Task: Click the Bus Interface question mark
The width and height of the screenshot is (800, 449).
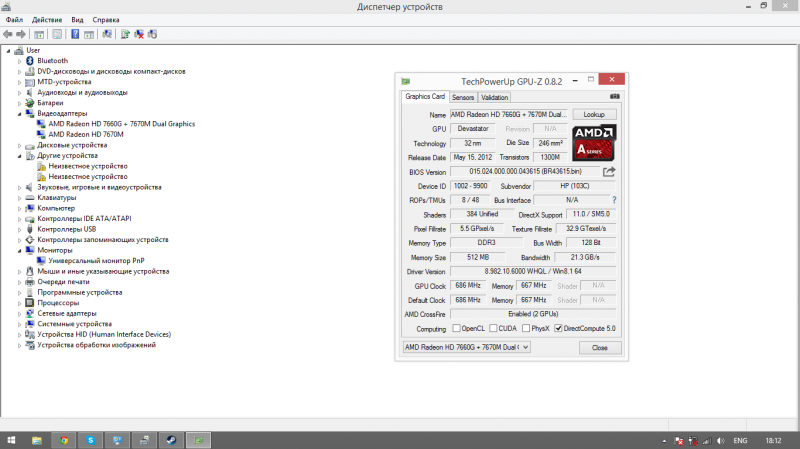Action: click(614, 200)
